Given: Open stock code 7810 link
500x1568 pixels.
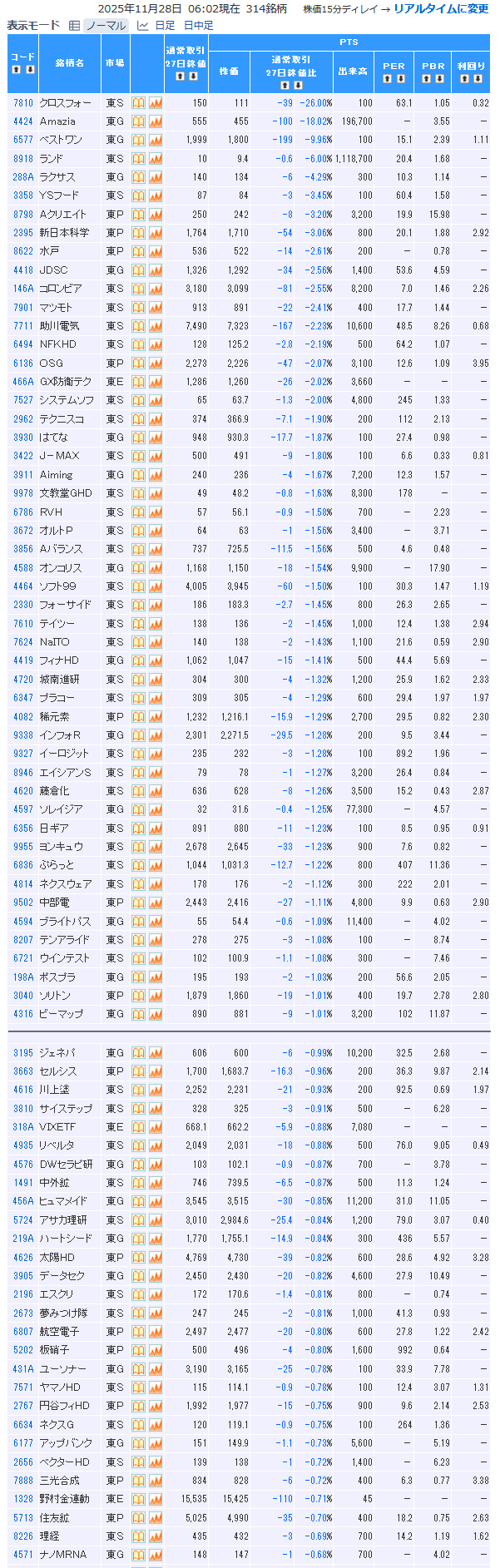Looking at the screenshot, I should (x=23, y=103).
